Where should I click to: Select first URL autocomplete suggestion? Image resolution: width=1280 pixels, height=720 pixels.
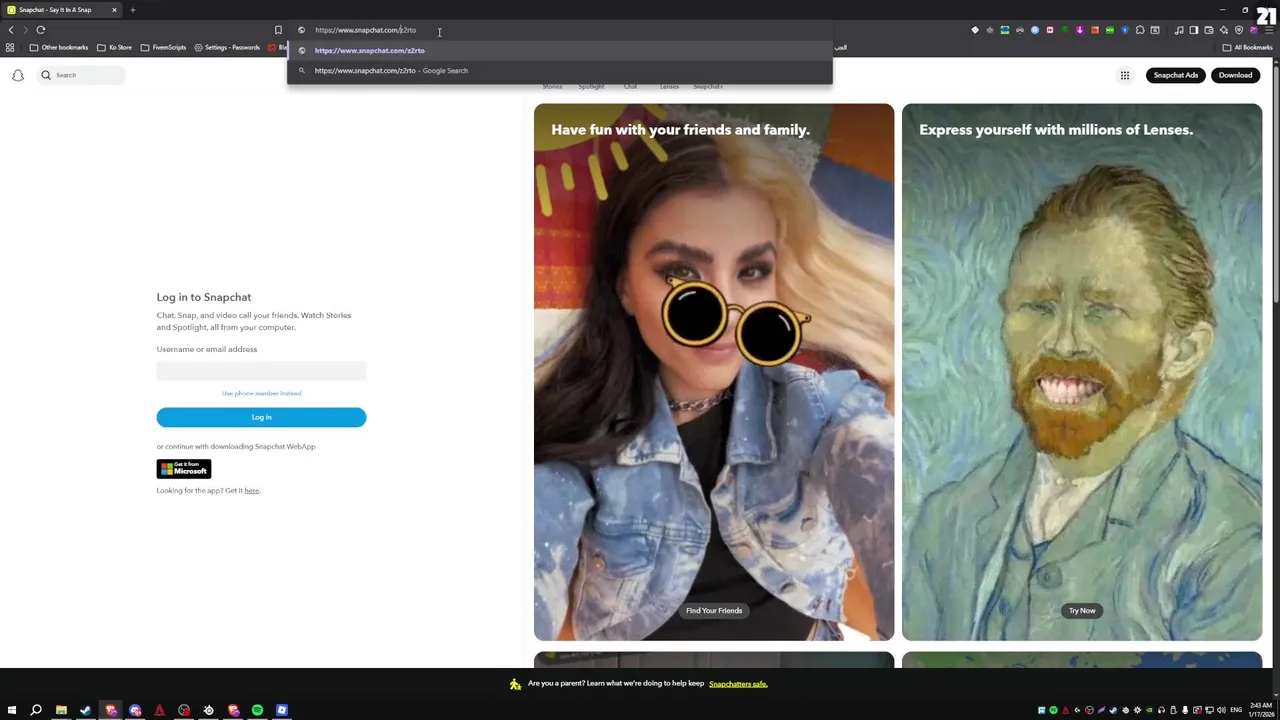560,50
